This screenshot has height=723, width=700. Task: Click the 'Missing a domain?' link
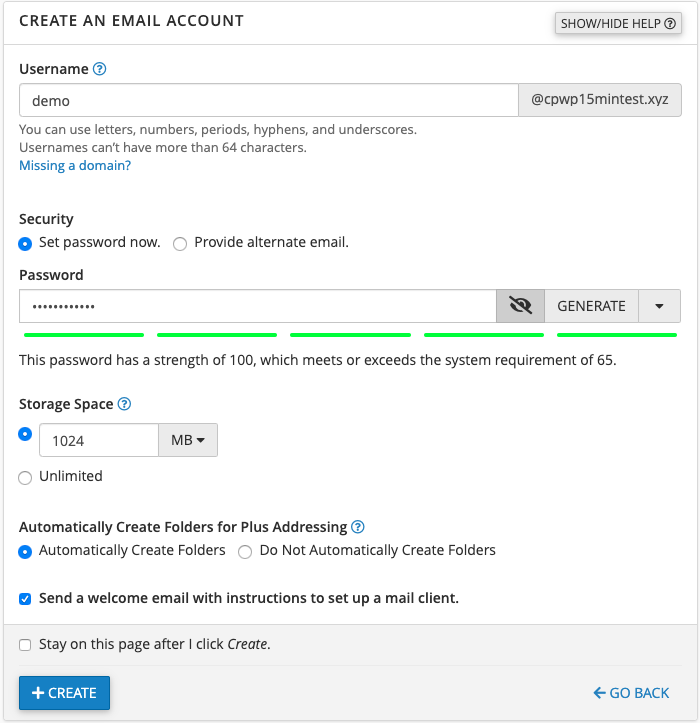[x=75, y=165]
